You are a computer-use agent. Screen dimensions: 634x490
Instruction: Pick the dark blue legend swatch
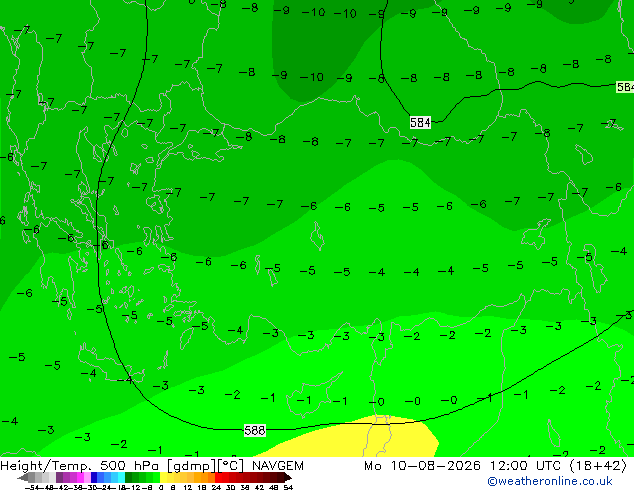94,477
